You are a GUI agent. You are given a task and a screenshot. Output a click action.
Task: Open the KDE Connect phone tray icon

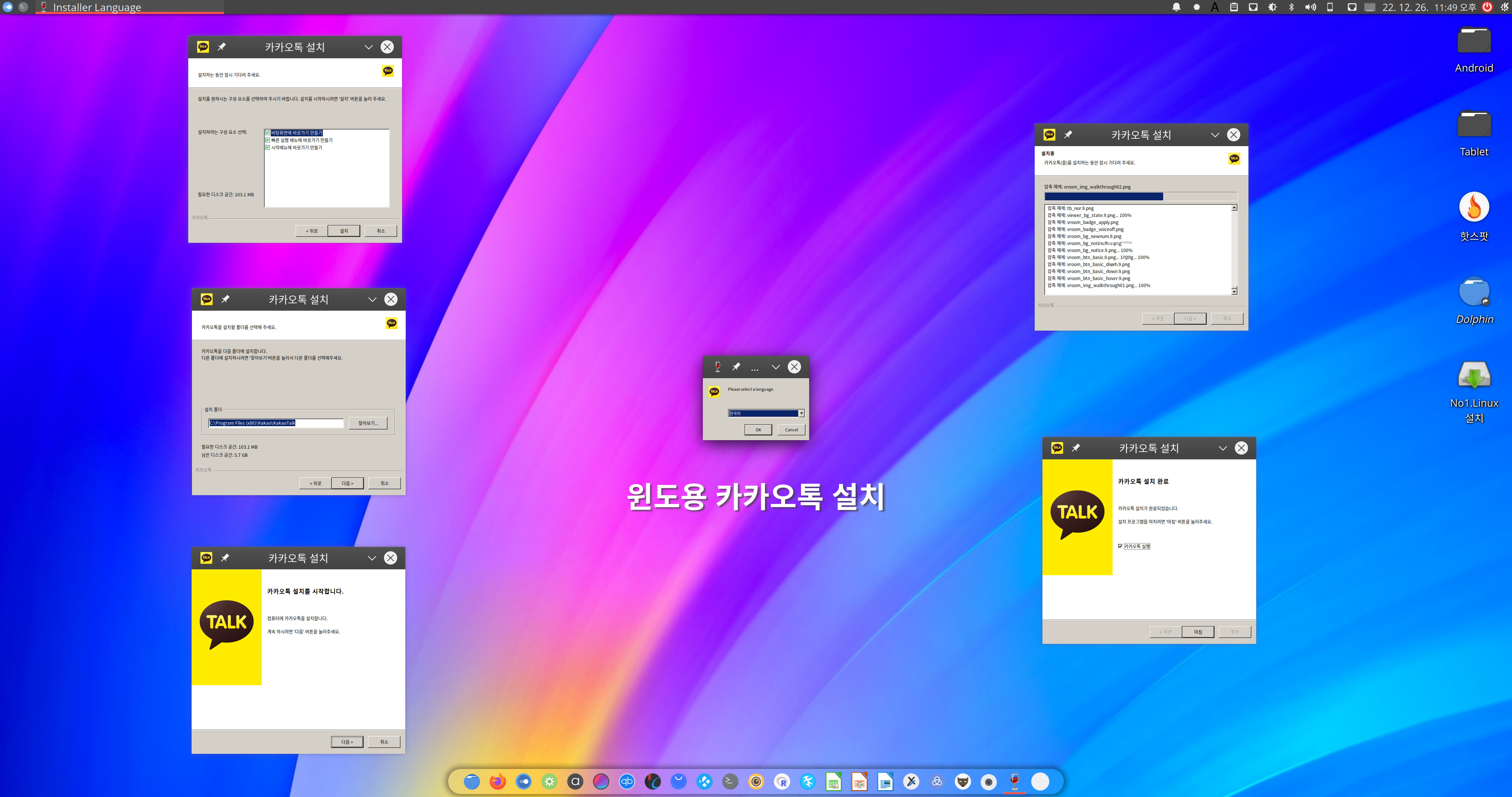(x=1330, y=7)
